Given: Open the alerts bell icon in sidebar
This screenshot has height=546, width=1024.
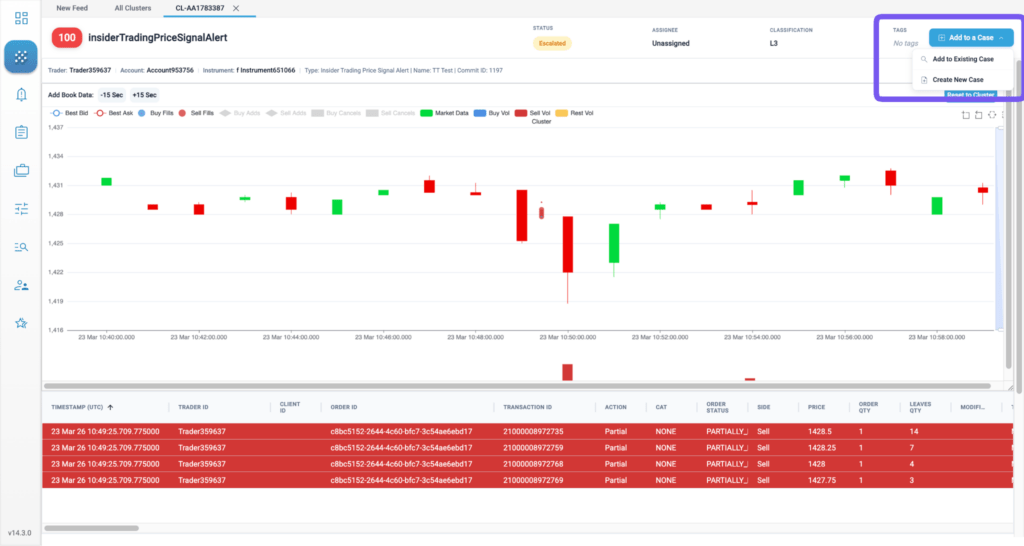Looking at the screenshot, I should (21, 95).
